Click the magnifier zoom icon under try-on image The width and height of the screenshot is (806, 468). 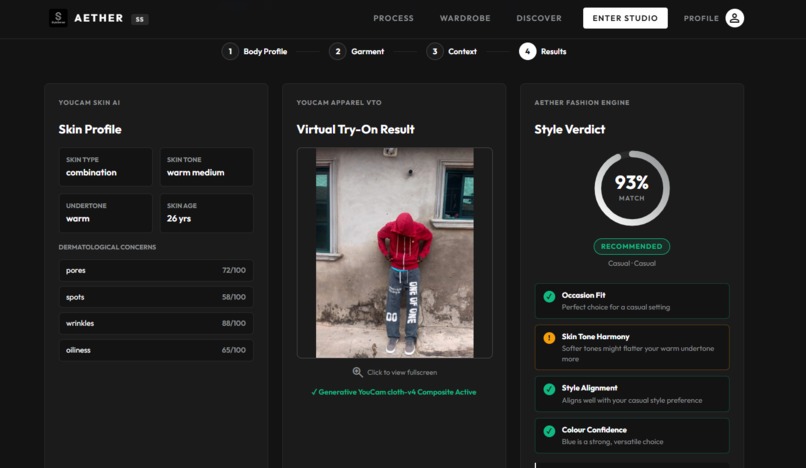tap(357, 372)
